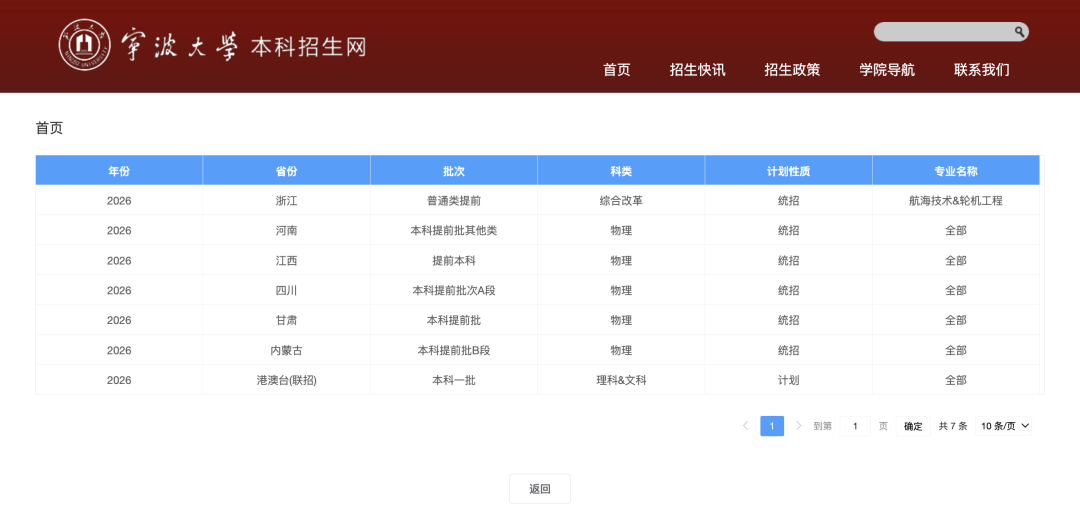1080x510 pixels.
Task: Click the previous page arrow in pagination
Action: pos(745,426)
